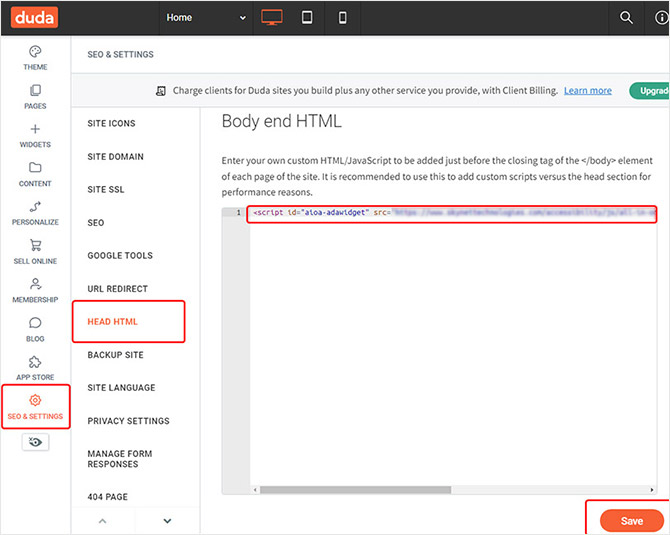Open the Content library icon
The height and width of the screenshot is (535, 670).
[x=35, y=168]
